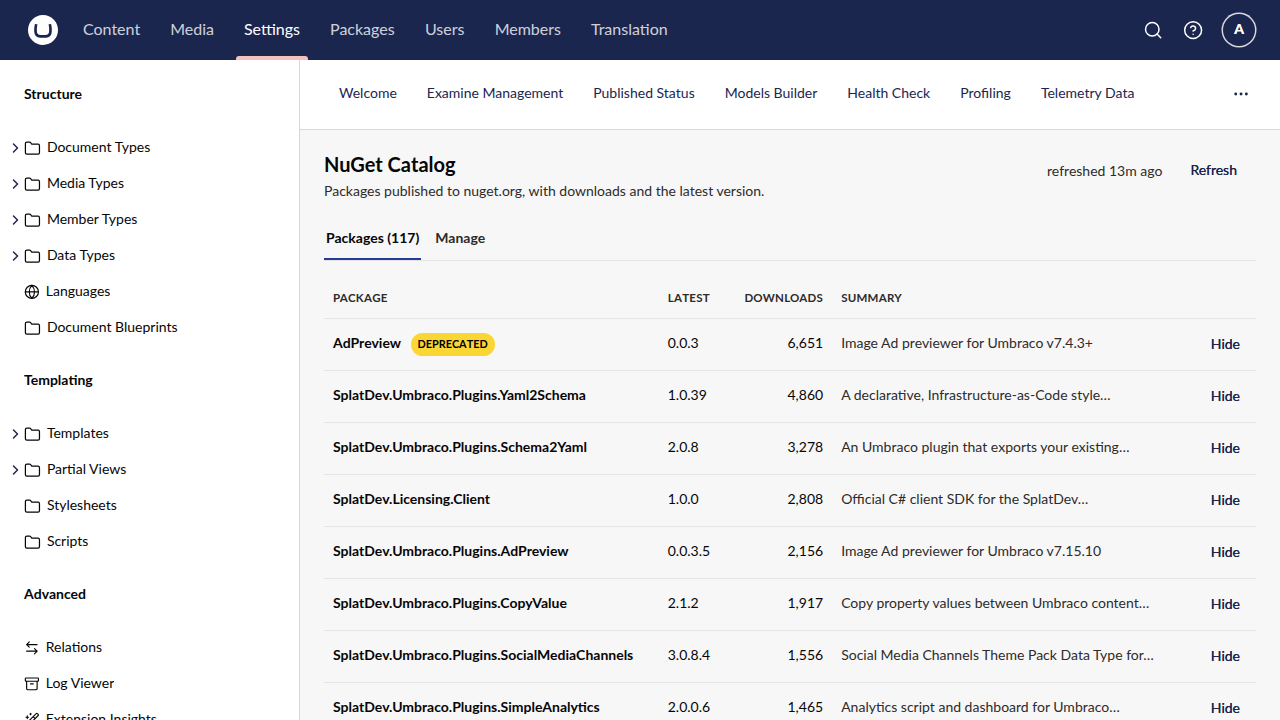
Task: Click the Log Viewer box icon
Action: (x=32, y=684)
